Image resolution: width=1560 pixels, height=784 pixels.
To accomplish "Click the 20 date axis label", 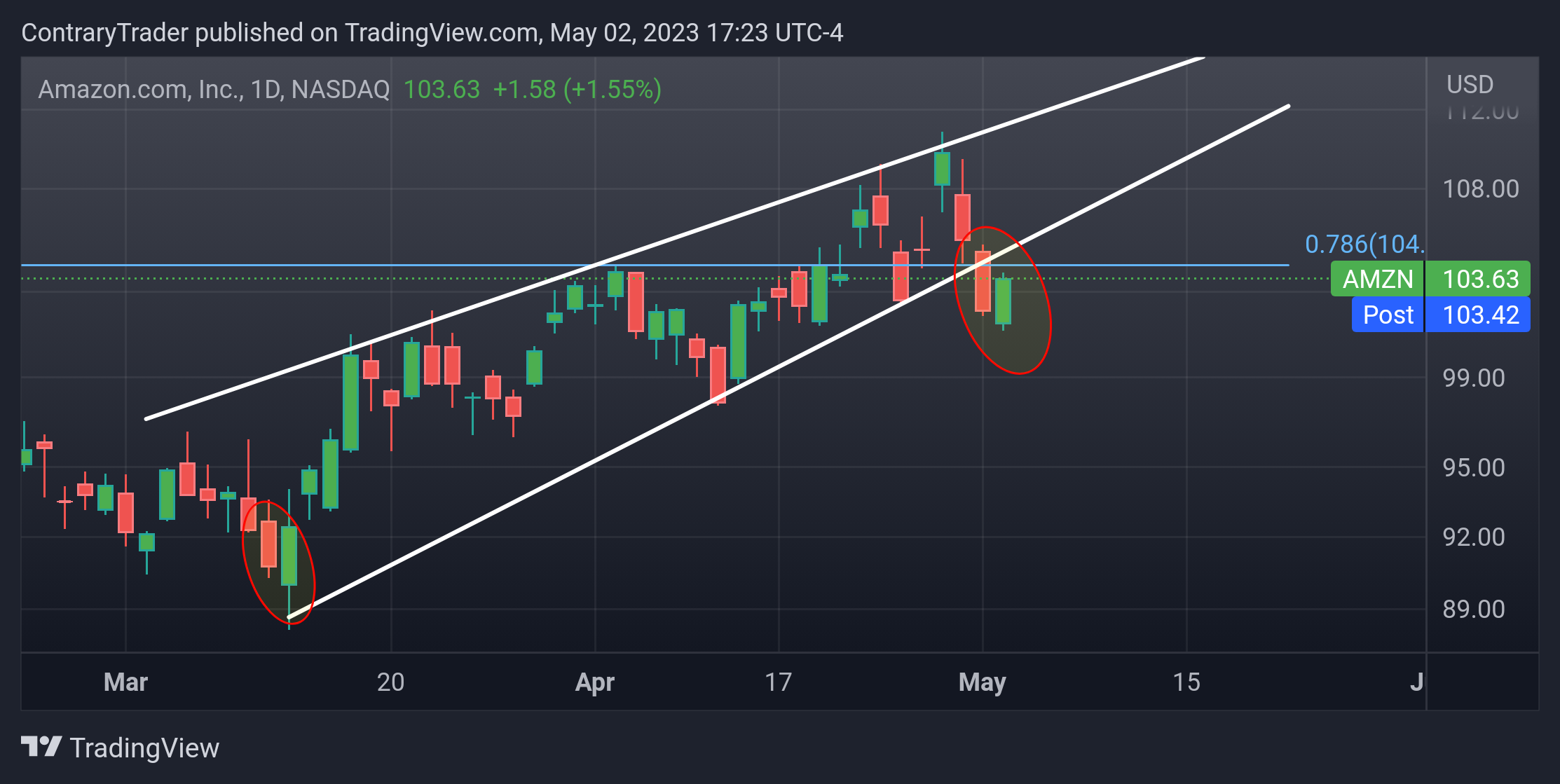I will (390, 682).
